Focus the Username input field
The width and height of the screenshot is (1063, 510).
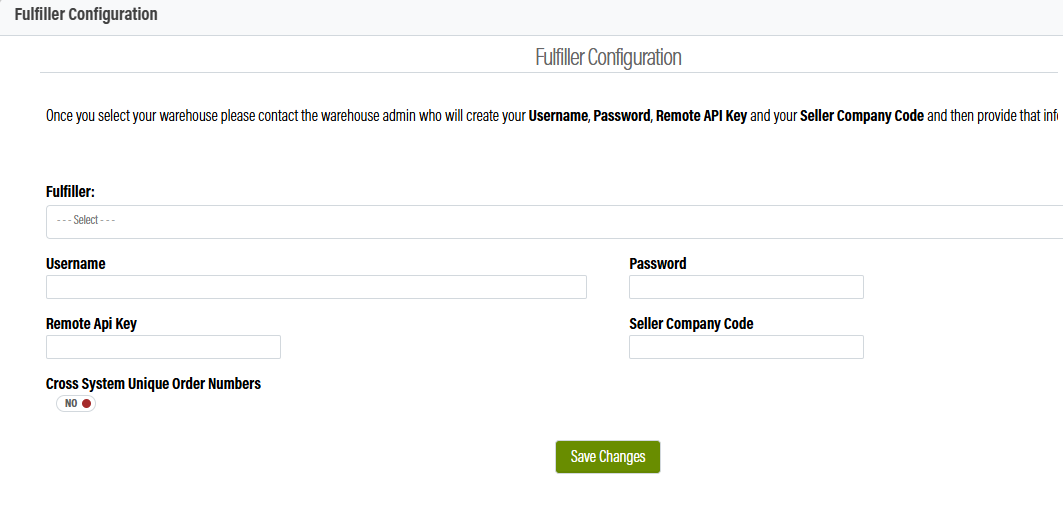click(x=316, y=287)
